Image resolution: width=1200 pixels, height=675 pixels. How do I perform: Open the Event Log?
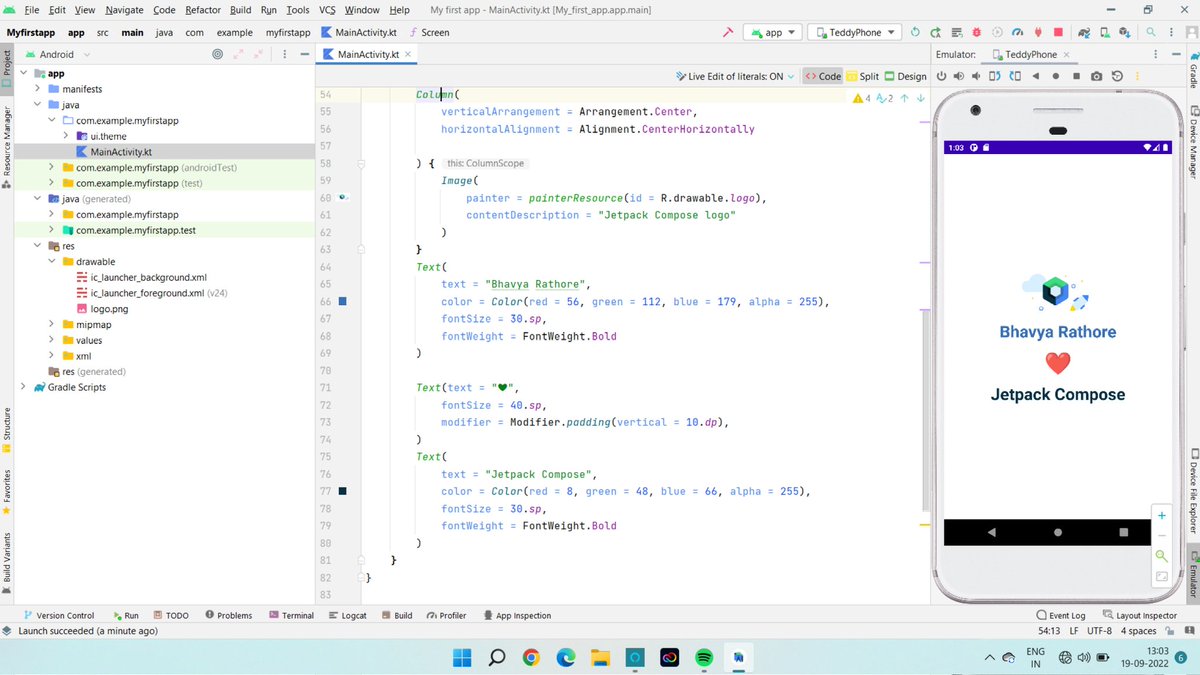(x=1061, y=616)
